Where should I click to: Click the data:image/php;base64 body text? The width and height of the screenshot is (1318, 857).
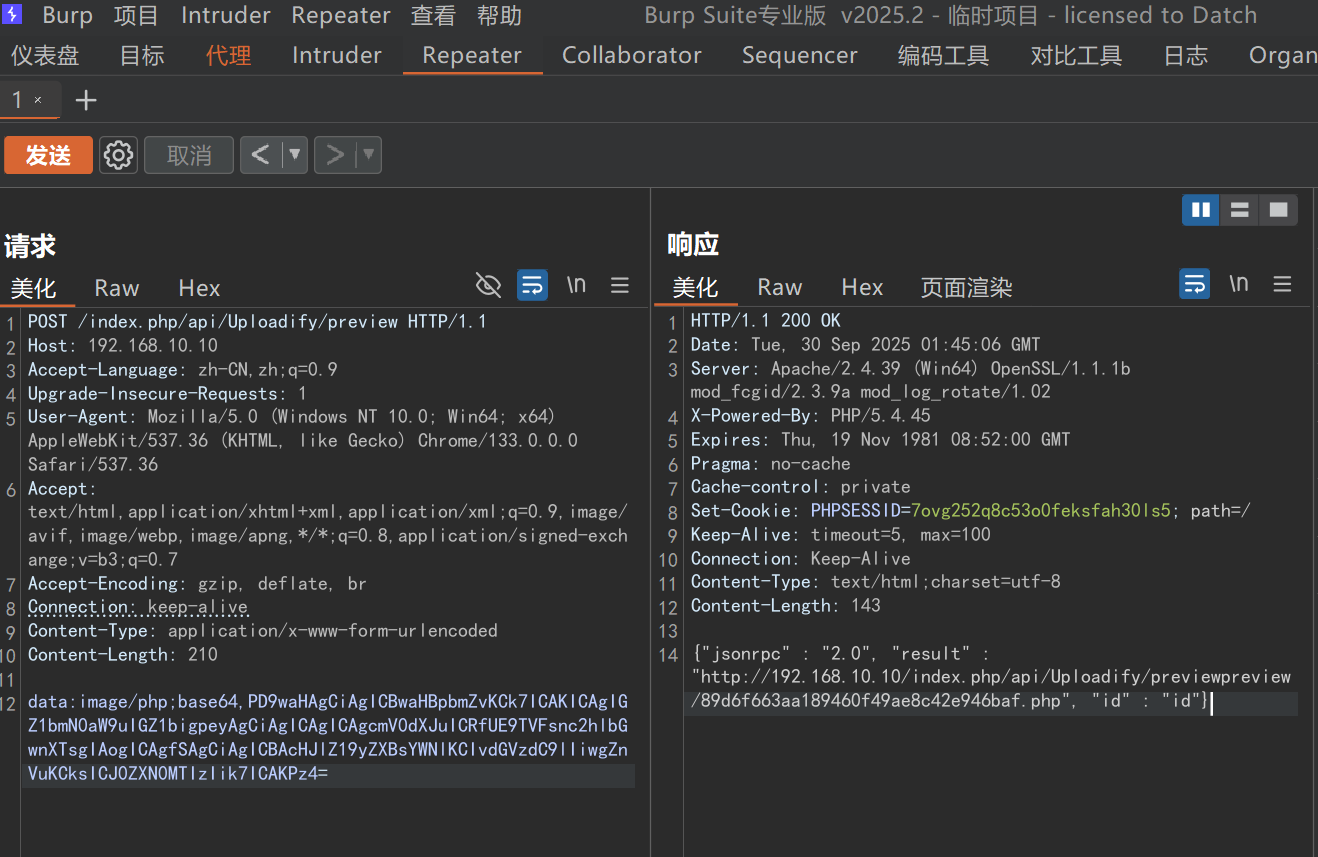[x=328, y=737]
